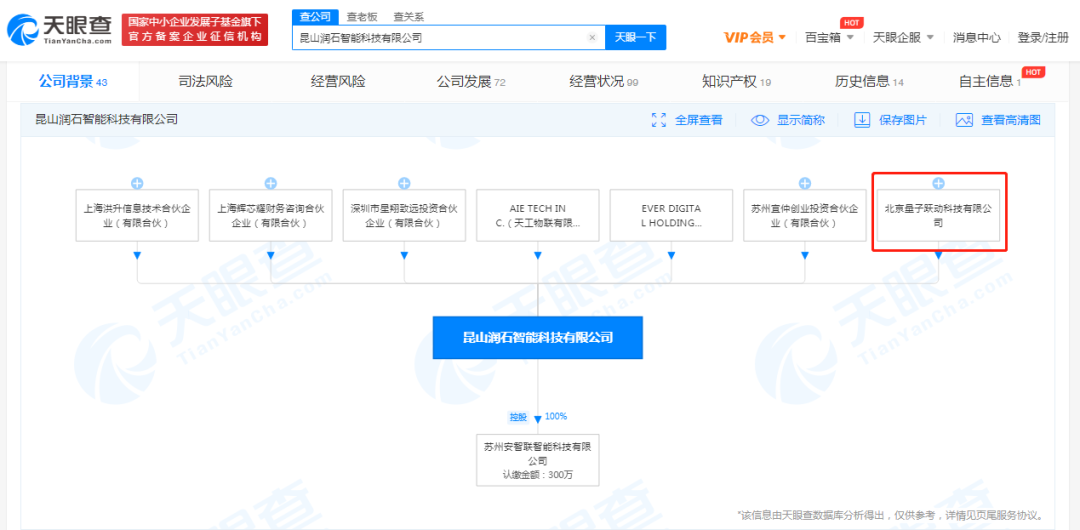Image resolution: width=1080 pixels, height=530 pixels.
Task: Click 保存图片 text label
Action: click(902, 120)
